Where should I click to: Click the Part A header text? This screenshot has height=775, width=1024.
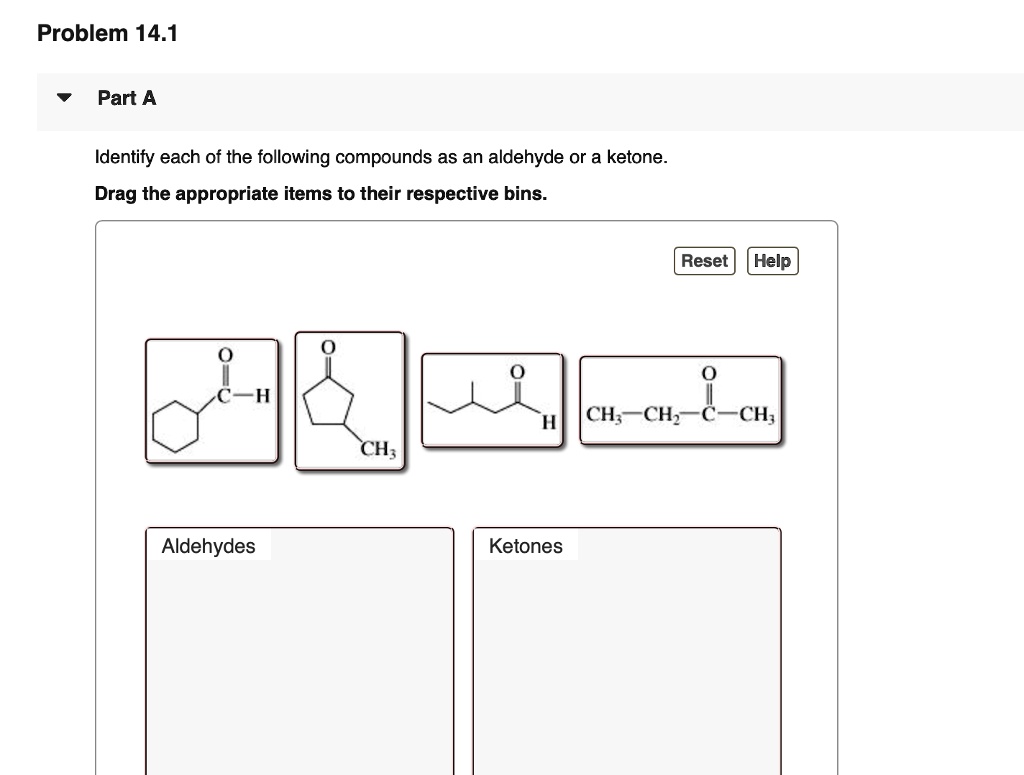(x=126, y=98)
